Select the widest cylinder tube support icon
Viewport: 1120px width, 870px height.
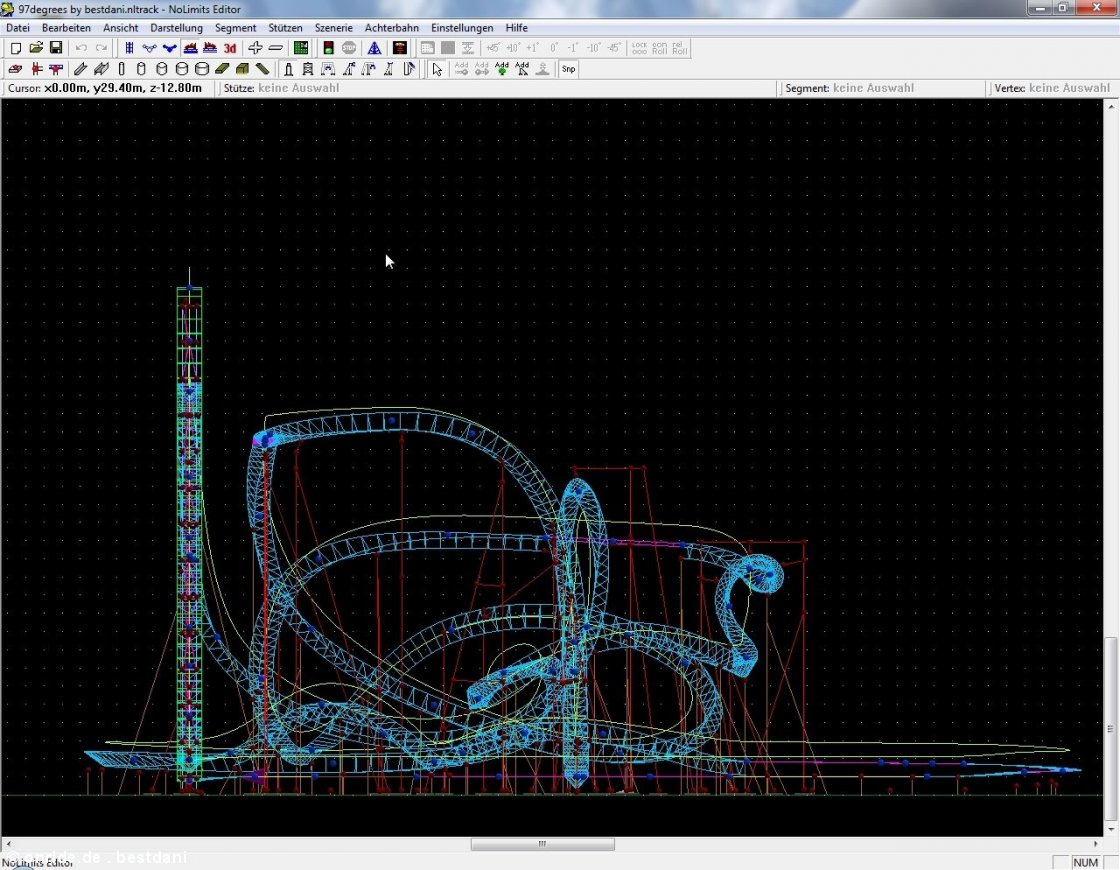tap(202, 69)
